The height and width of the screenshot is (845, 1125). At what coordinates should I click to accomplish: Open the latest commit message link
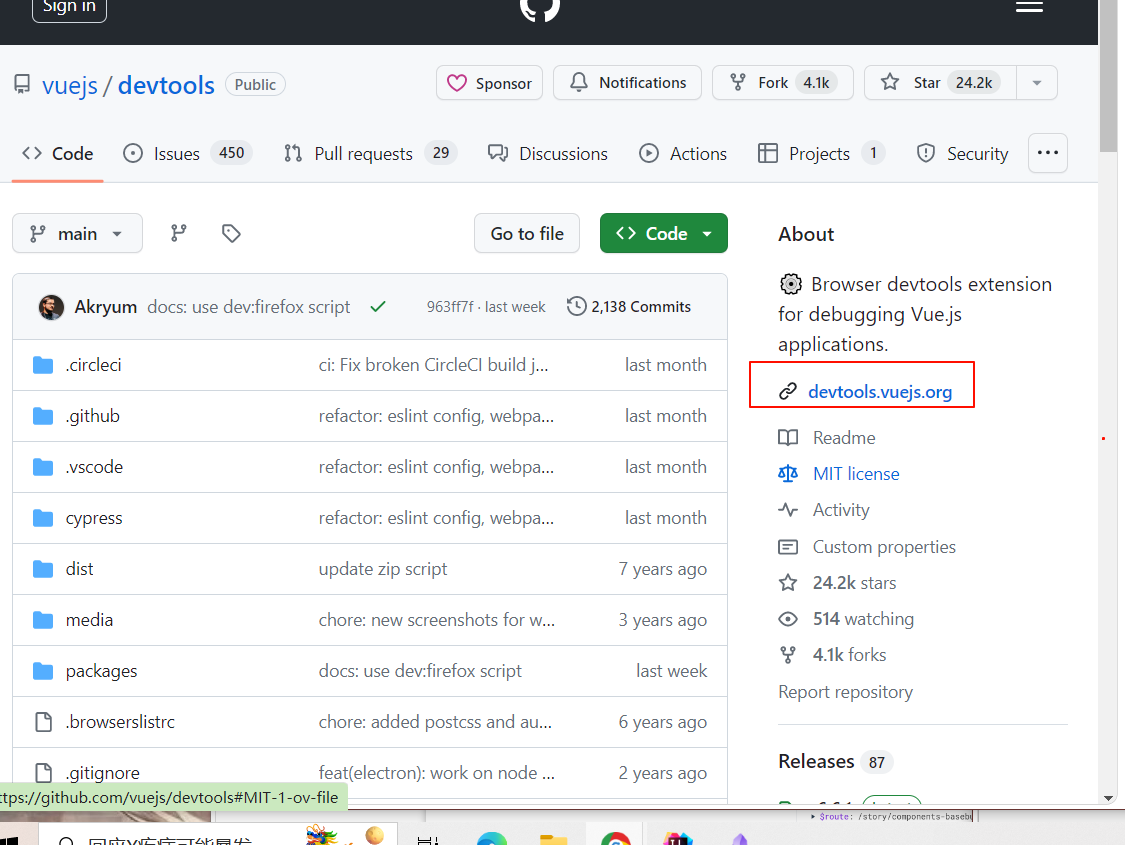click(x=248, y=307)
